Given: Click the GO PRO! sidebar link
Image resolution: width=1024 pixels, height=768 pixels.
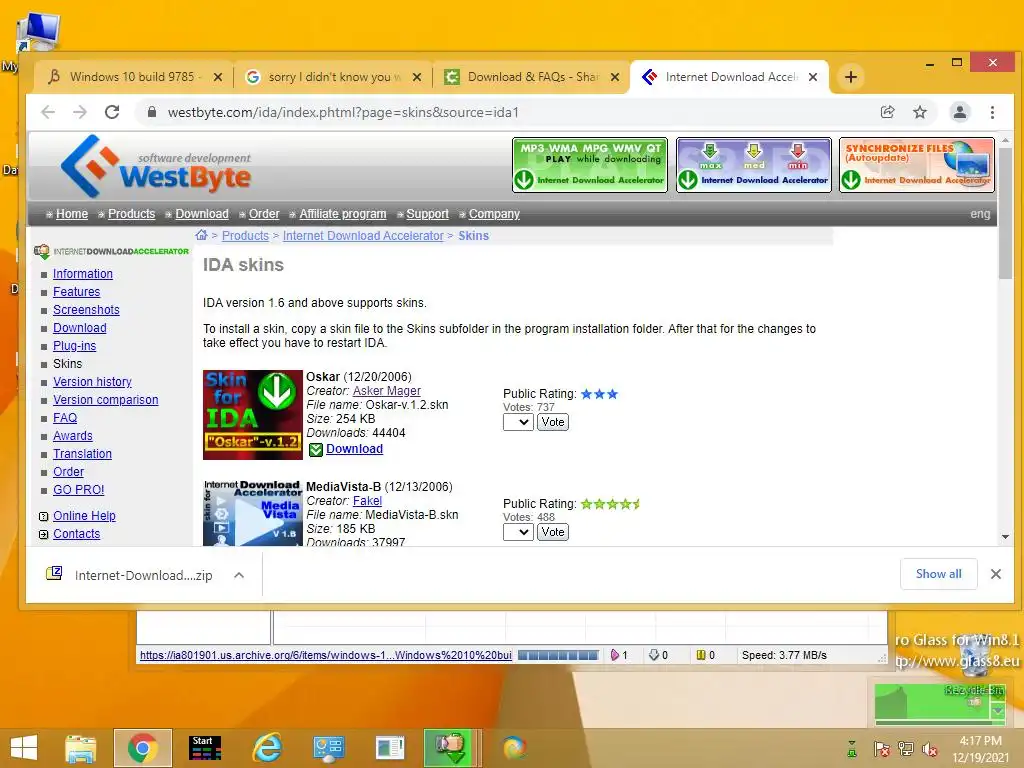Looking at the screenshot, I should [78, 490].
